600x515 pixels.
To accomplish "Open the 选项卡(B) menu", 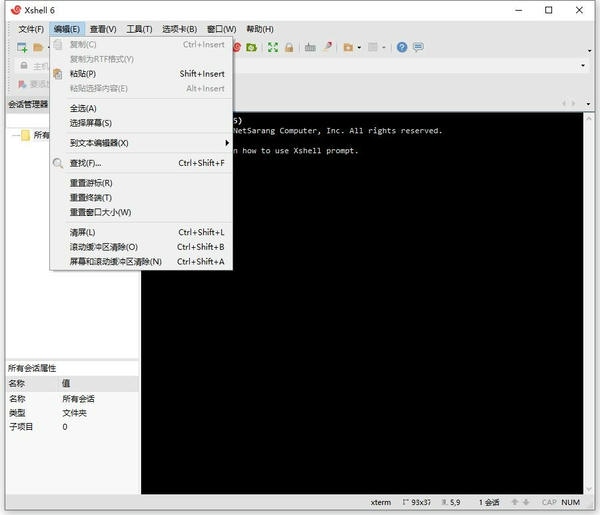I will click(x=179, y=29).
